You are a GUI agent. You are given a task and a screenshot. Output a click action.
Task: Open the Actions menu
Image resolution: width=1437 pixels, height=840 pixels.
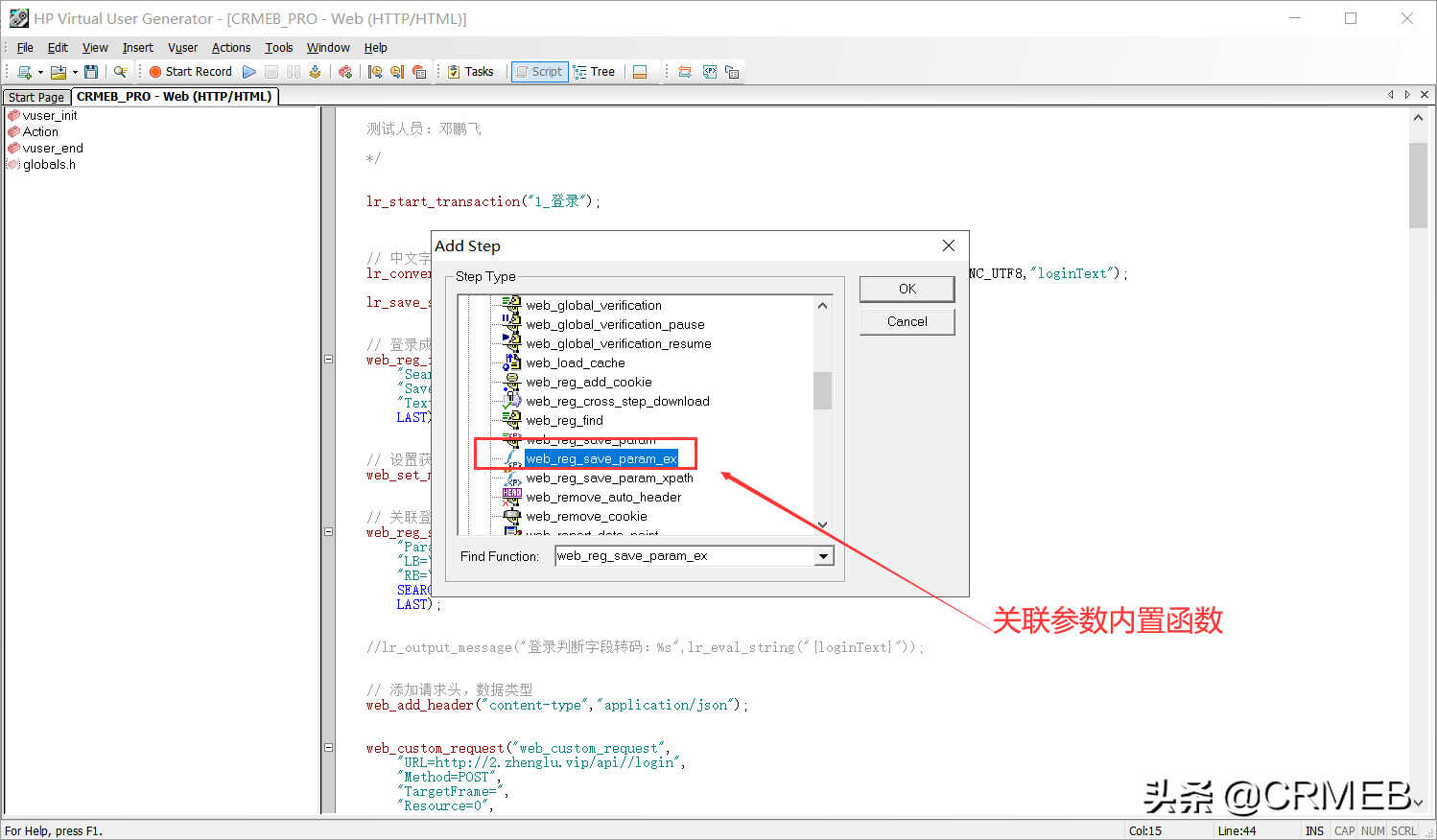(231, 47)
